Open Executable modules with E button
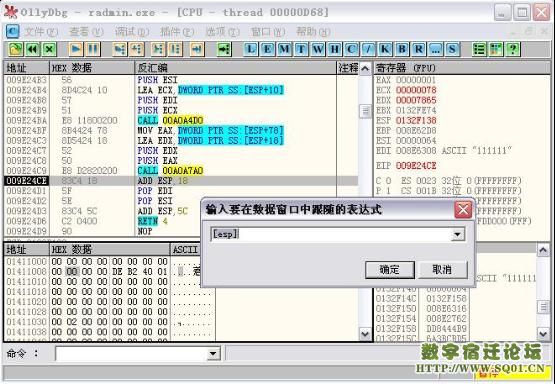Viewport: 555px width, 384px height. (267, 49)
